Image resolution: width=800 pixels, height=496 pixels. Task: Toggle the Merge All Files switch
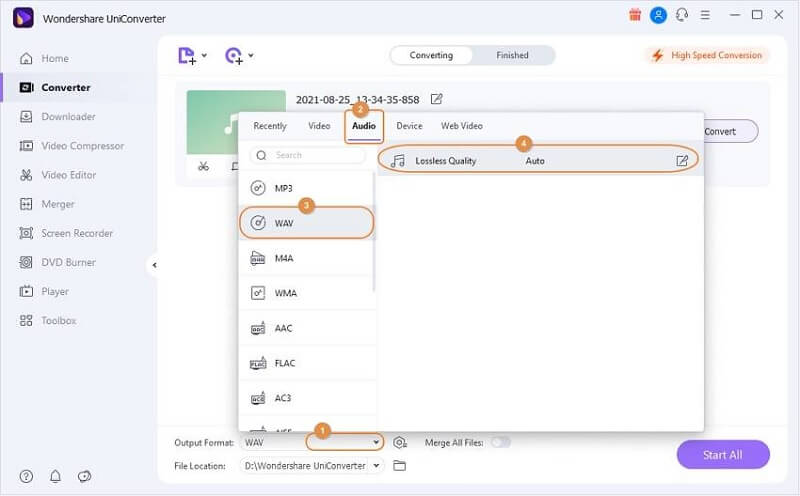[x=500, y=442]
